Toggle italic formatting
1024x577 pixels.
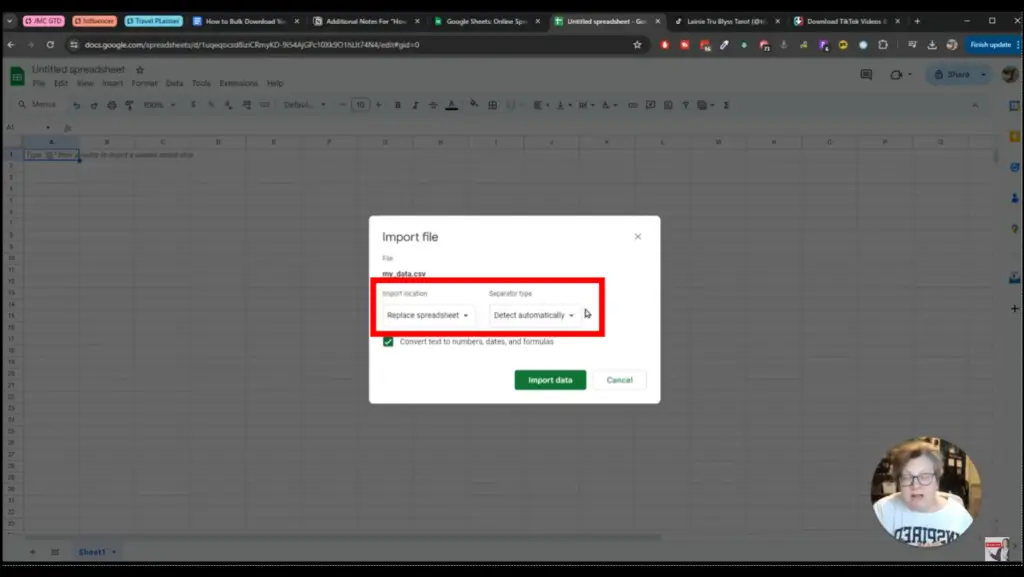coord(415,105)
